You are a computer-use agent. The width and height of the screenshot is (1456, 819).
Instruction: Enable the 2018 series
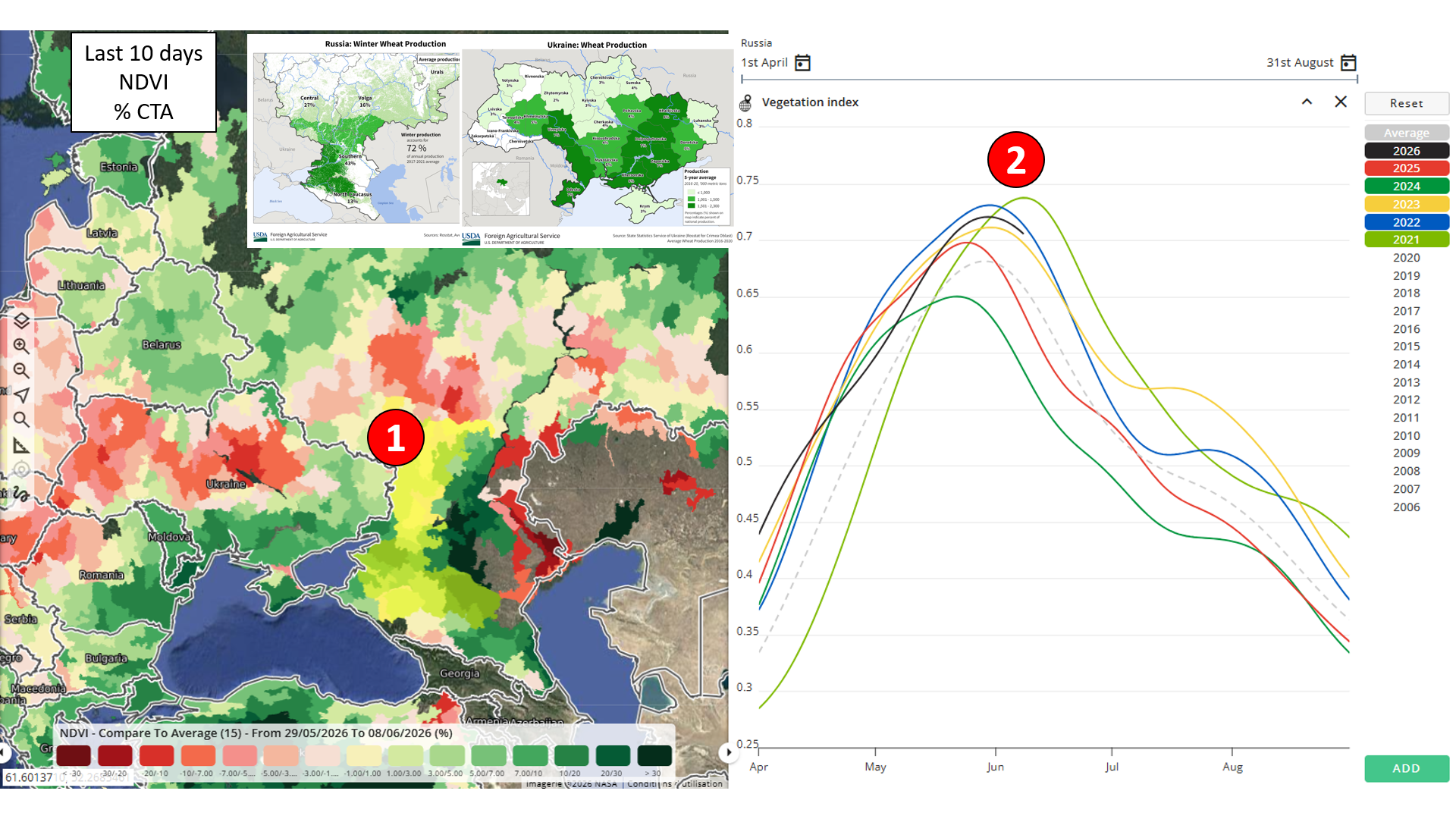click(x=1407, y=293)
